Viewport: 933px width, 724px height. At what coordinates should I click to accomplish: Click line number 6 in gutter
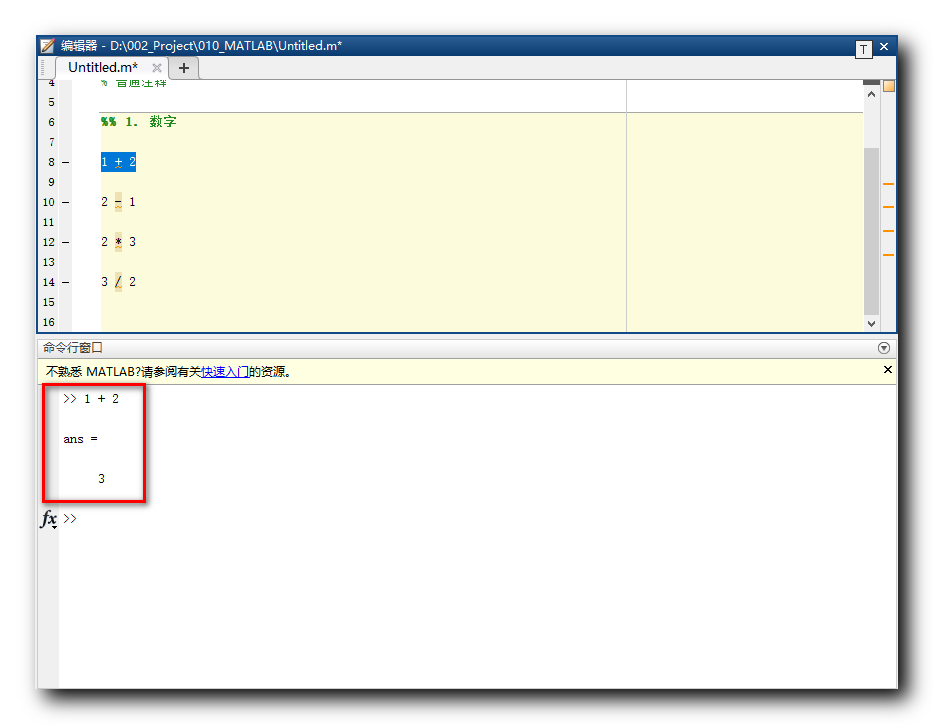coord(51,122)
